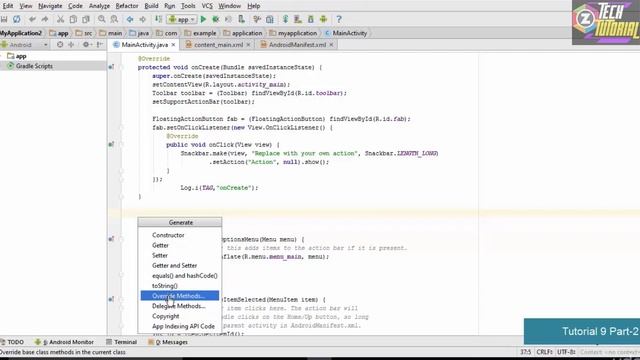The image size is (640, 360).
Task: Choose equals() and hashCode() option
Action: click(180, 276)
